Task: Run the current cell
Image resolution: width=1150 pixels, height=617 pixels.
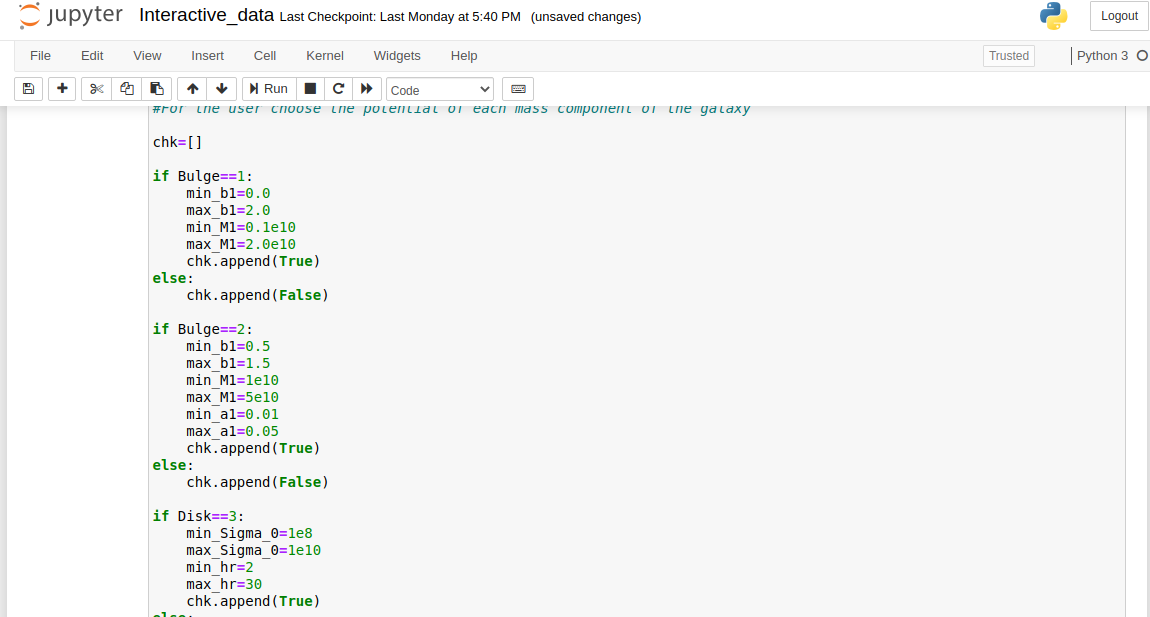Action: (269, 89)
